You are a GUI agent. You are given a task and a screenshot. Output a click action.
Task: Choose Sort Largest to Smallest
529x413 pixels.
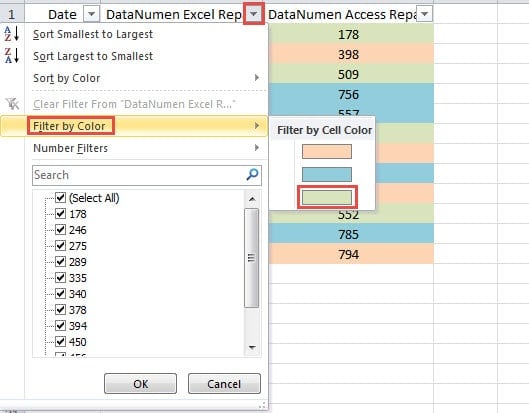(134, 56)
